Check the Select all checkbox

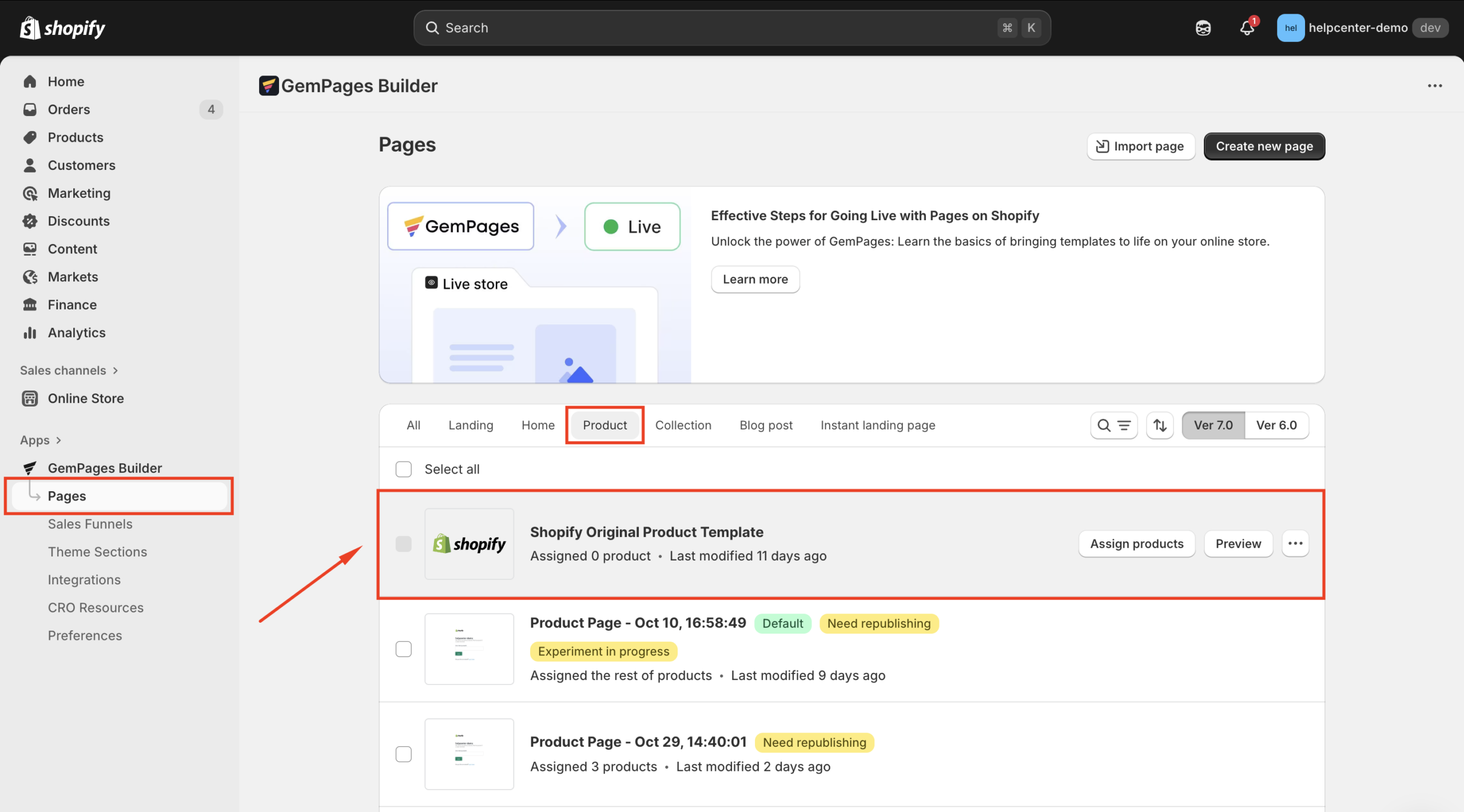point(403,469)
